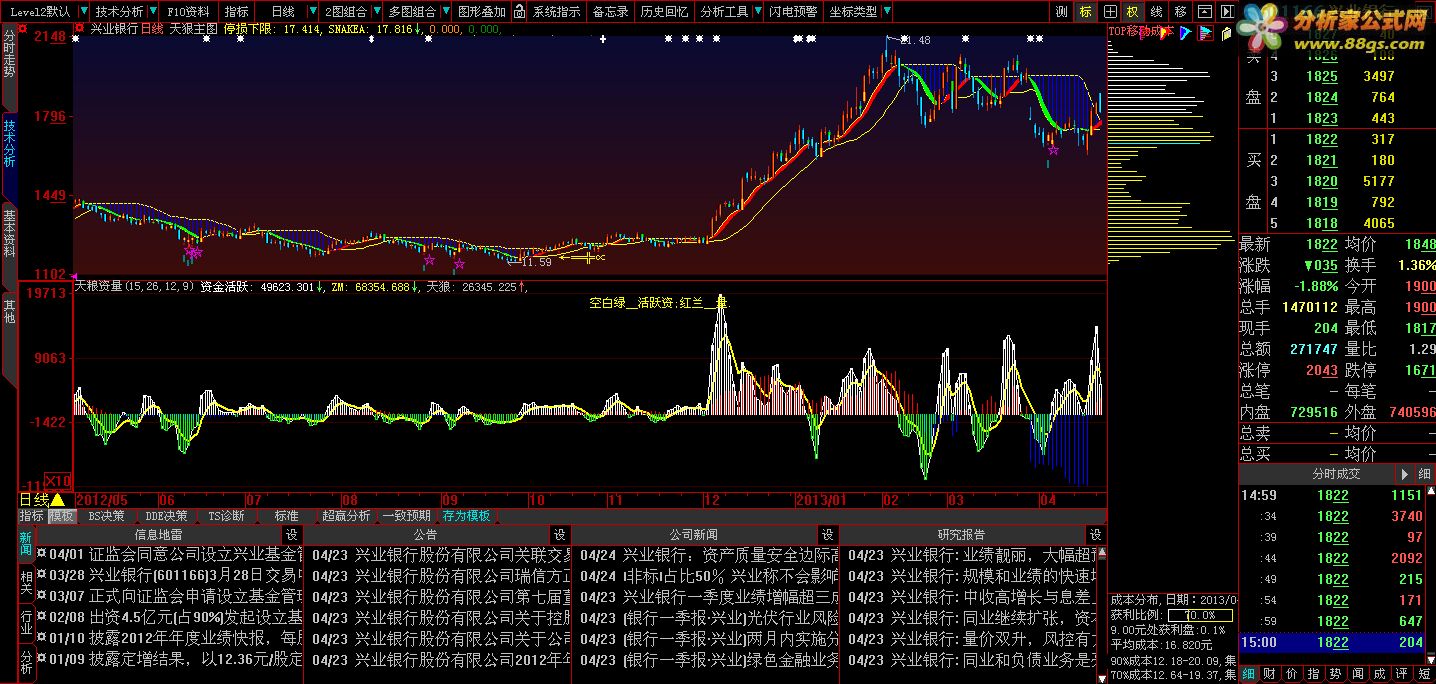Open the 分析工具 dropdown arrow
This screenshot has height=684, width=1436.
click(757, 12)
